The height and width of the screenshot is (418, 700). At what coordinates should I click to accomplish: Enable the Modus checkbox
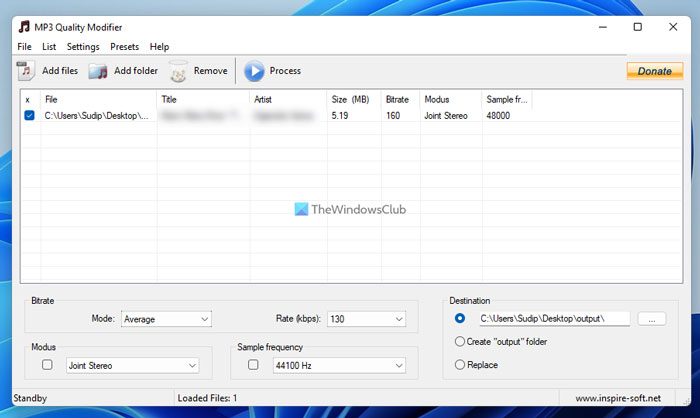pos(47,365)
